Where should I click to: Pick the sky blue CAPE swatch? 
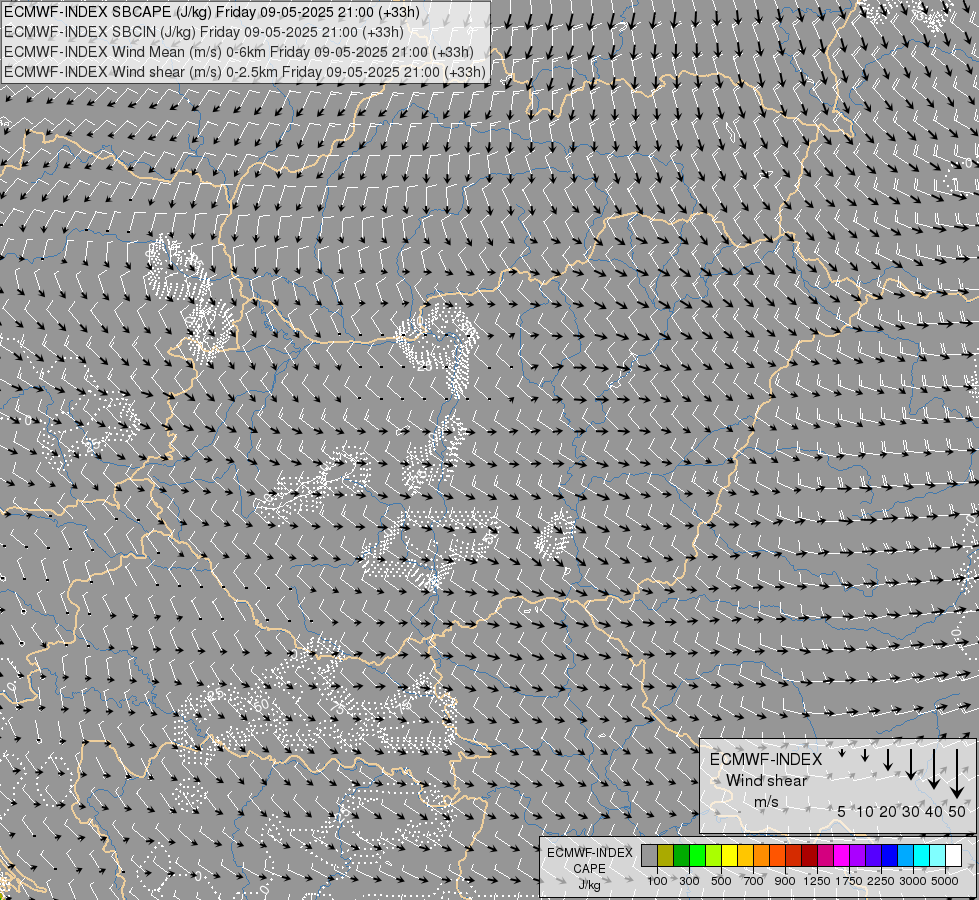point(906,856)
